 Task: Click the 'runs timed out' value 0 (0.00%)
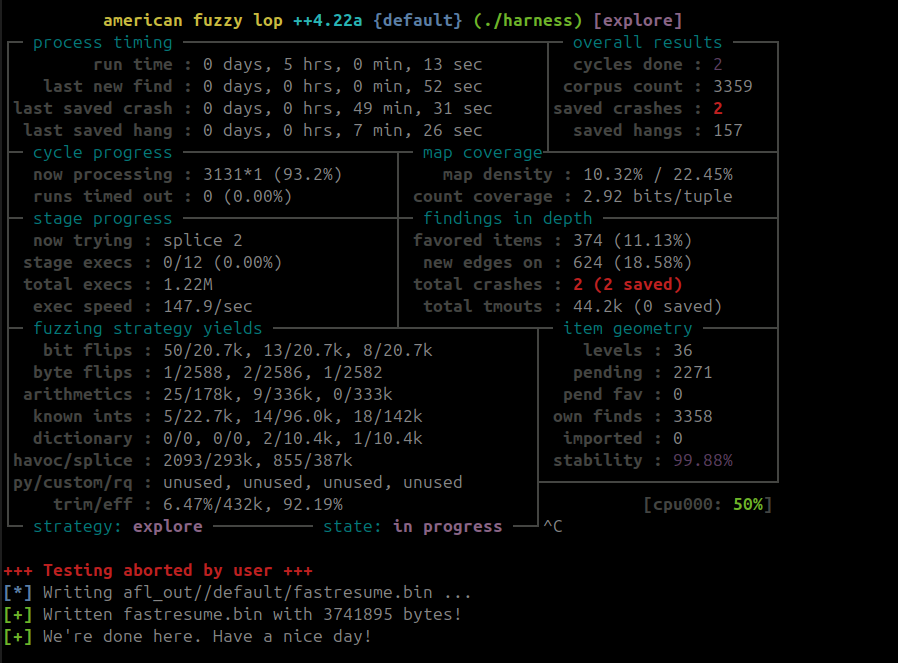(247, 197)
